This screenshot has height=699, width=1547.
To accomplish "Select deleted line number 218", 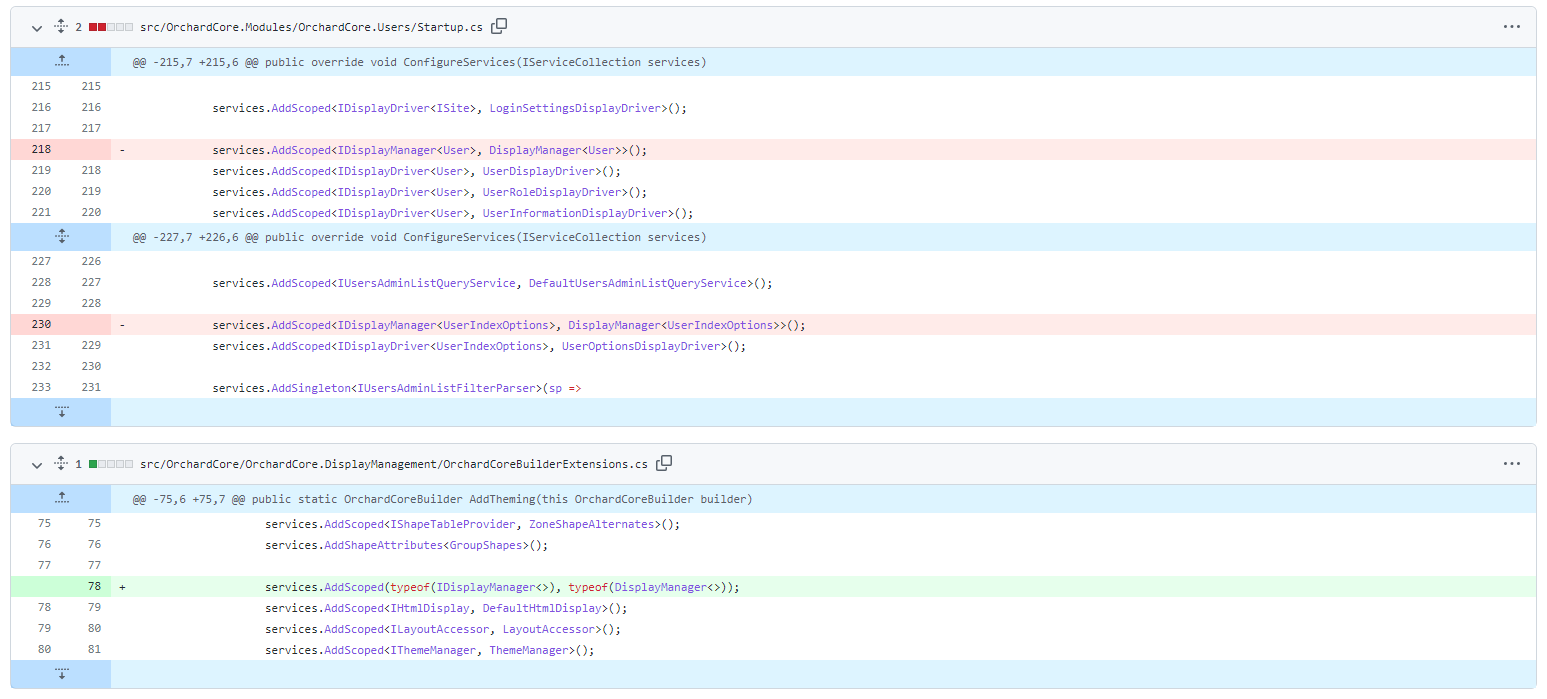I will (41, 149).
